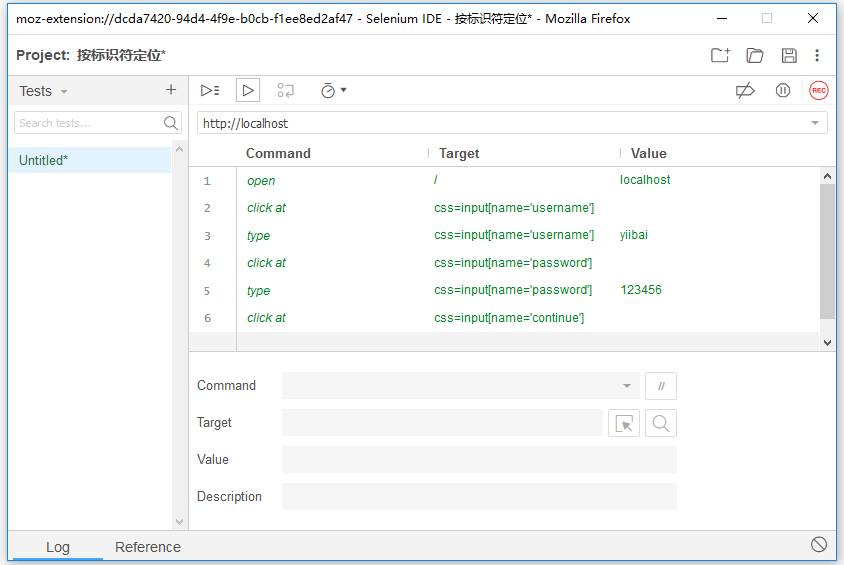
Task: Select target in page icon
Action: [624, 423]
